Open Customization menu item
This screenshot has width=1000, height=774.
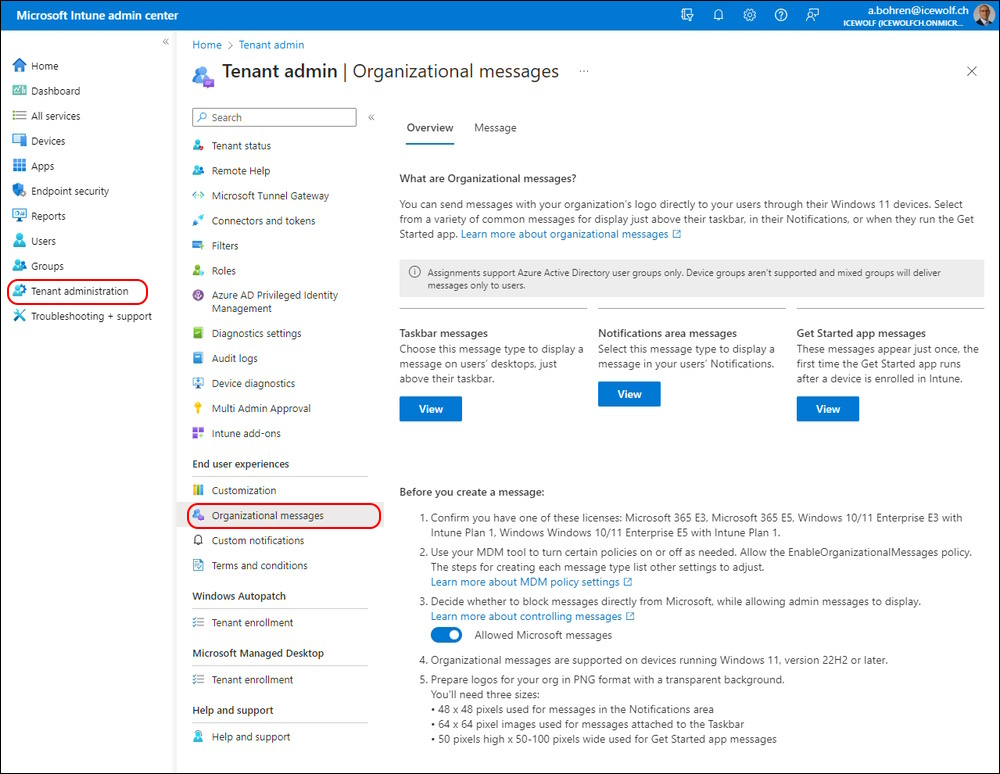pyautogui.click(x=244, y=490)
